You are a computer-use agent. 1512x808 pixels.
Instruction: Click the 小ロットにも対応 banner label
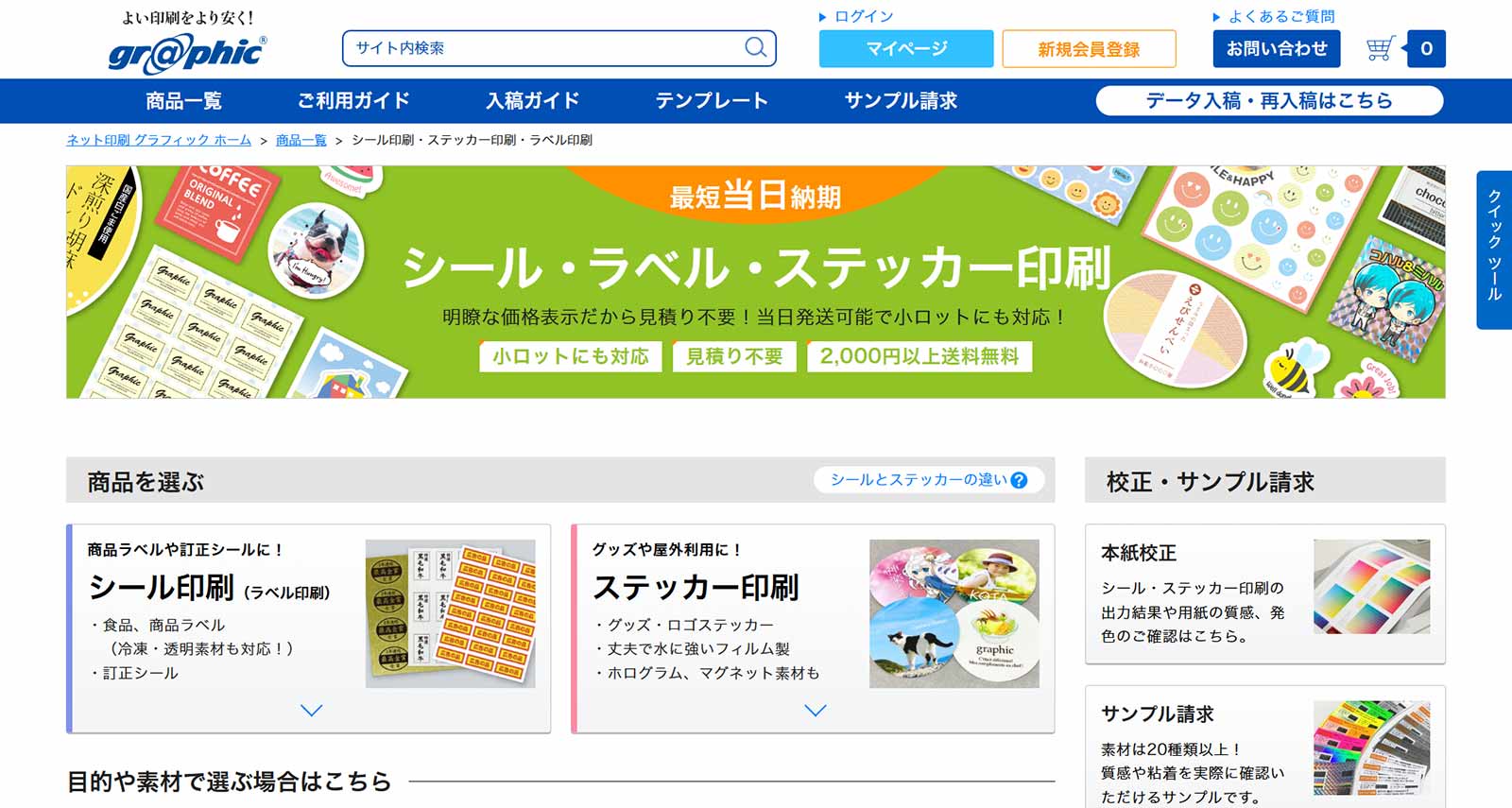point(570,356)
